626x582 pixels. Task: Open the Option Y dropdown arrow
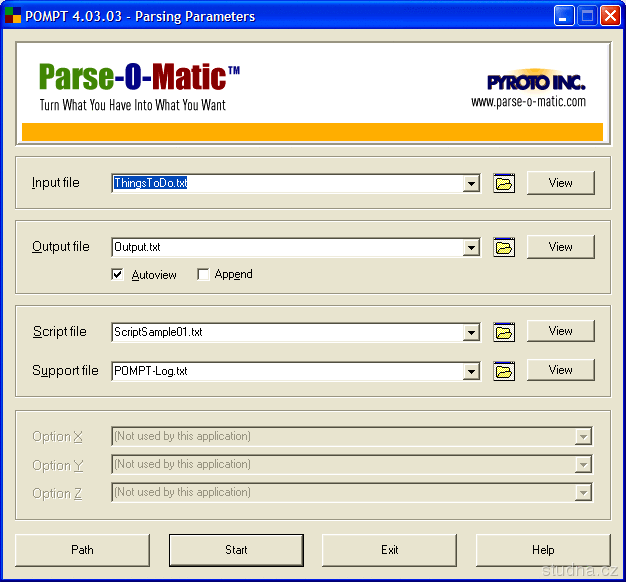click(x=583, y=464)
